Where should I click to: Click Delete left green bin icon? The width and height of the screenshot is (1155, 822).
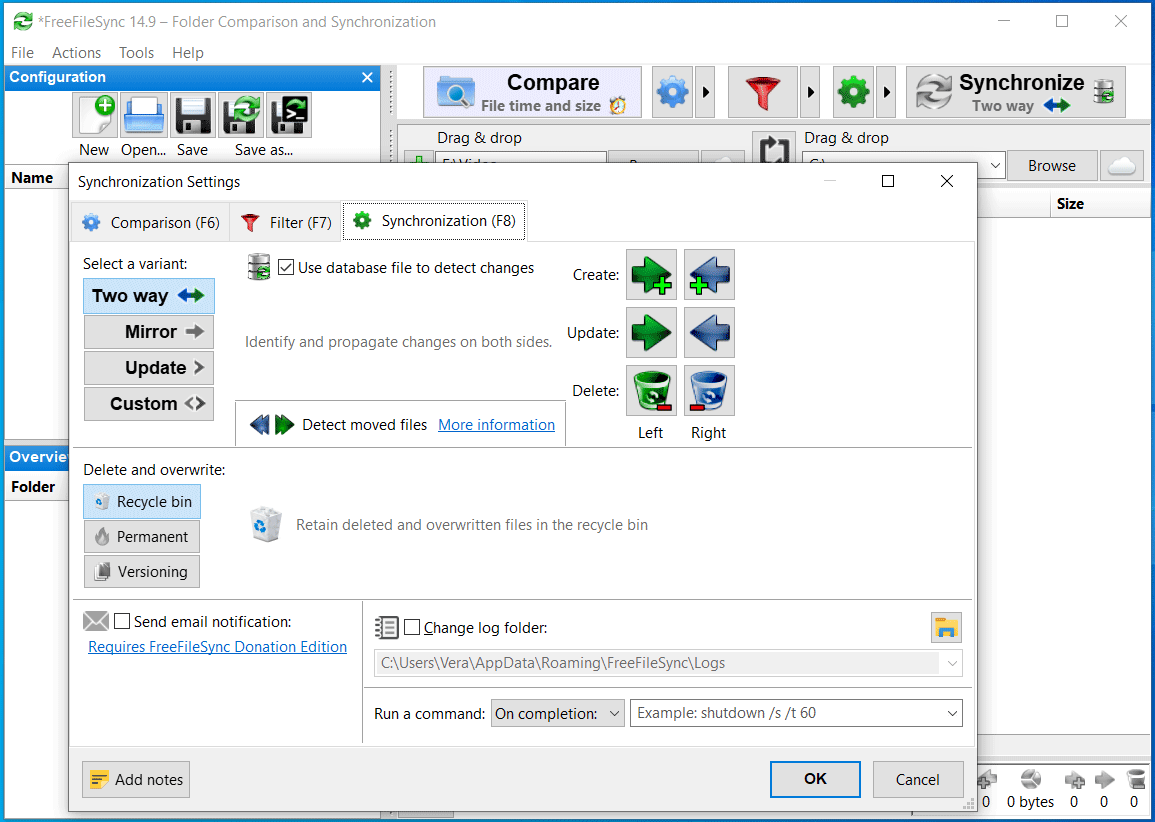coord(651,390)
